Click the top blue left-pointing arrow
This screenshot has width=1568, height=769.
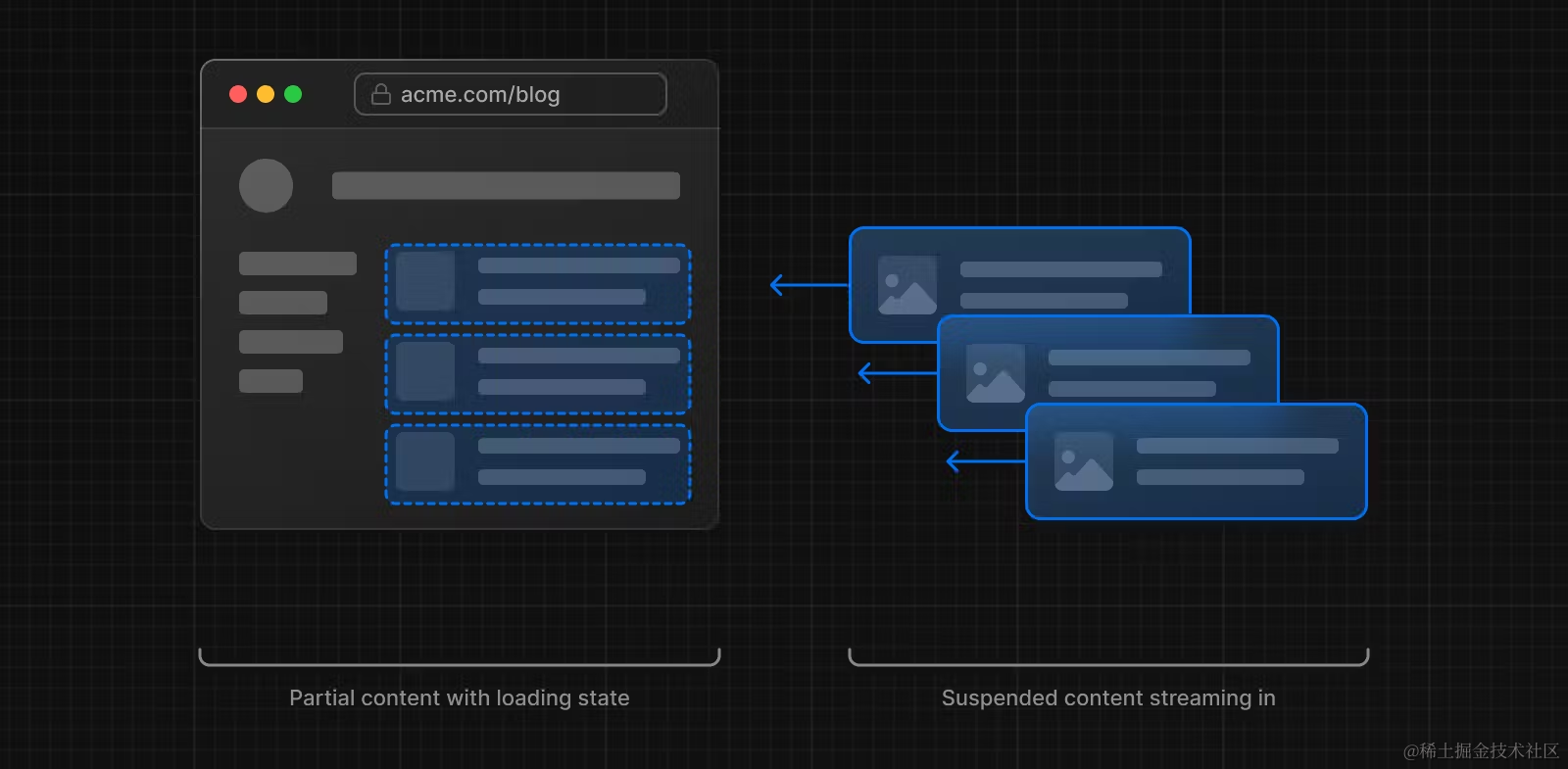[x=809, y=285]
